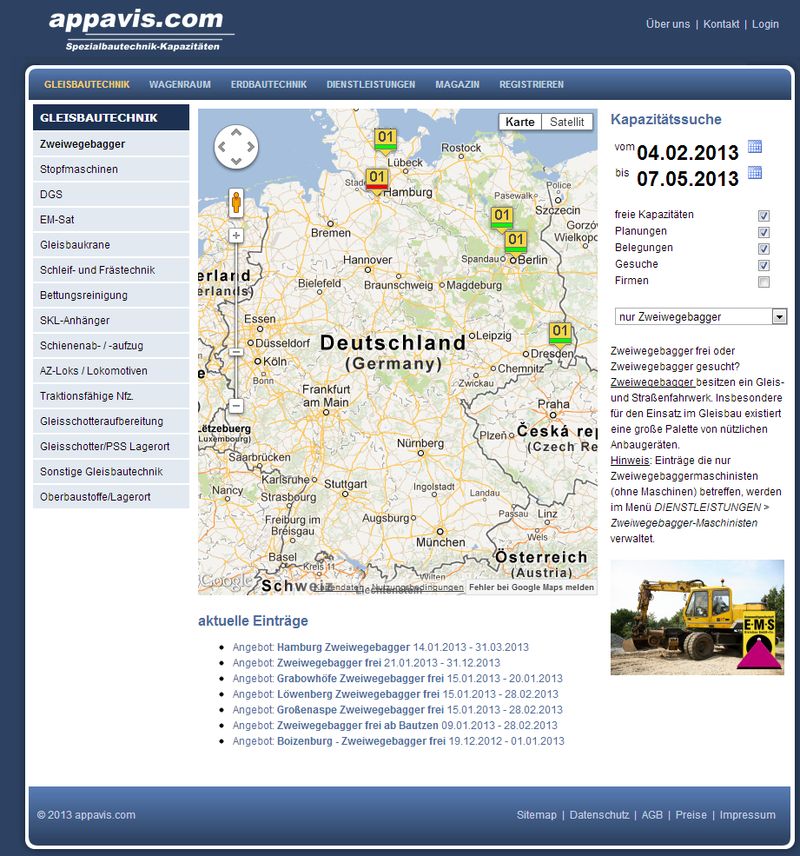
Task: Pan the map right with the arrow control
Action: (251, 147)
